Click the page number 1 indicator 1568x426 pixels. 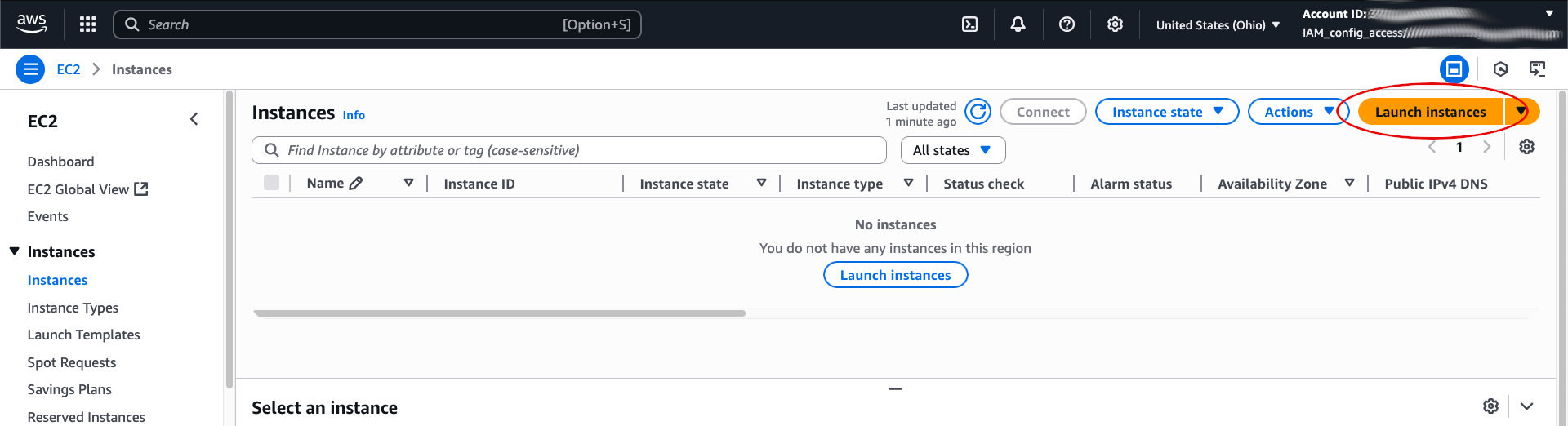(x=1459, y=147)
